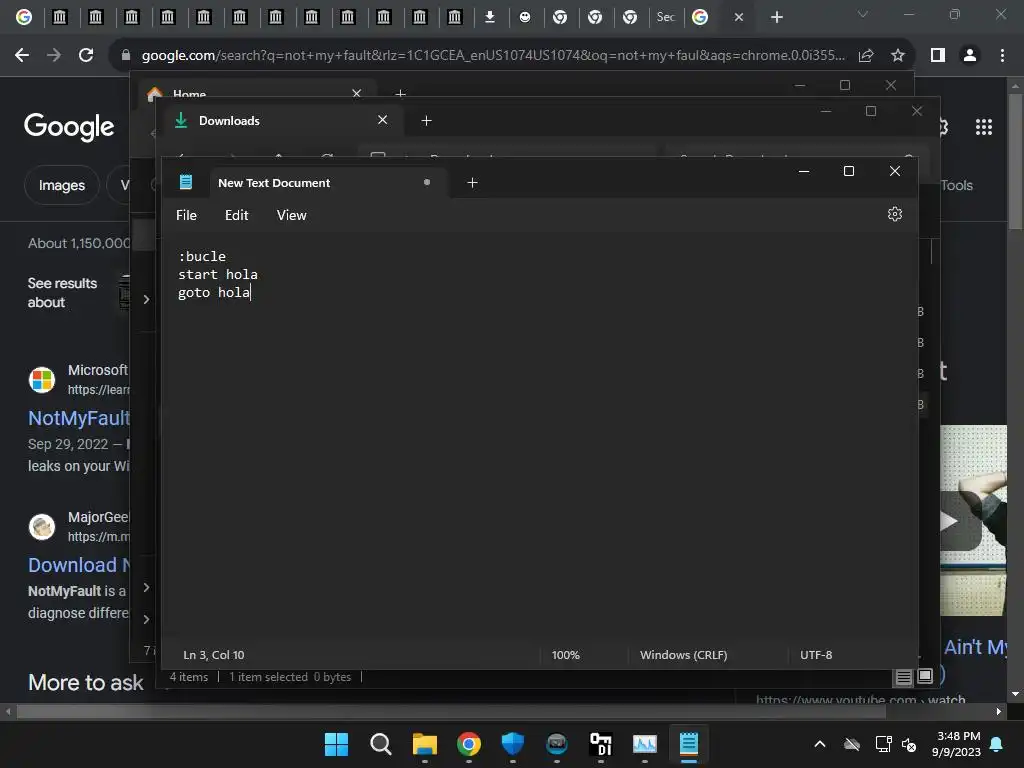Open Windows Security shield taskbar icon
Image resolution: width=1024 pixels, height=768 pixels.
(513, 744)
